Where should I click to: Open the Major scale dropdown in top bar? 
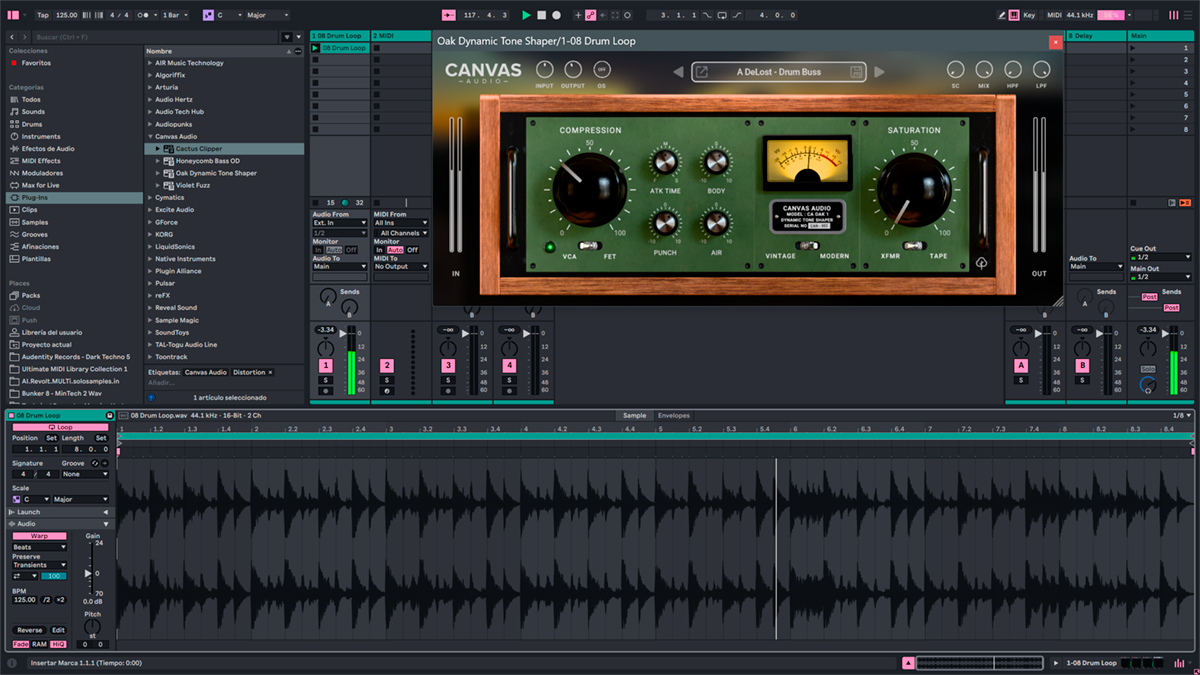pos(266,15)
